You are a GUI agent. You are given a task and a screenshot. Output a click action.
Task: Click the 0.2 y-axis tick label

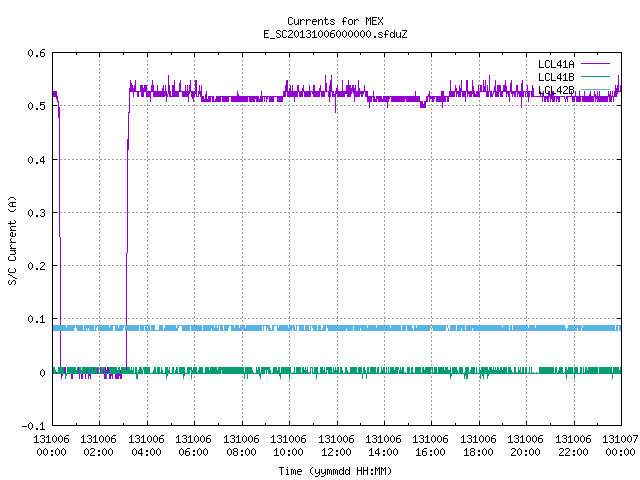point(36,266)
